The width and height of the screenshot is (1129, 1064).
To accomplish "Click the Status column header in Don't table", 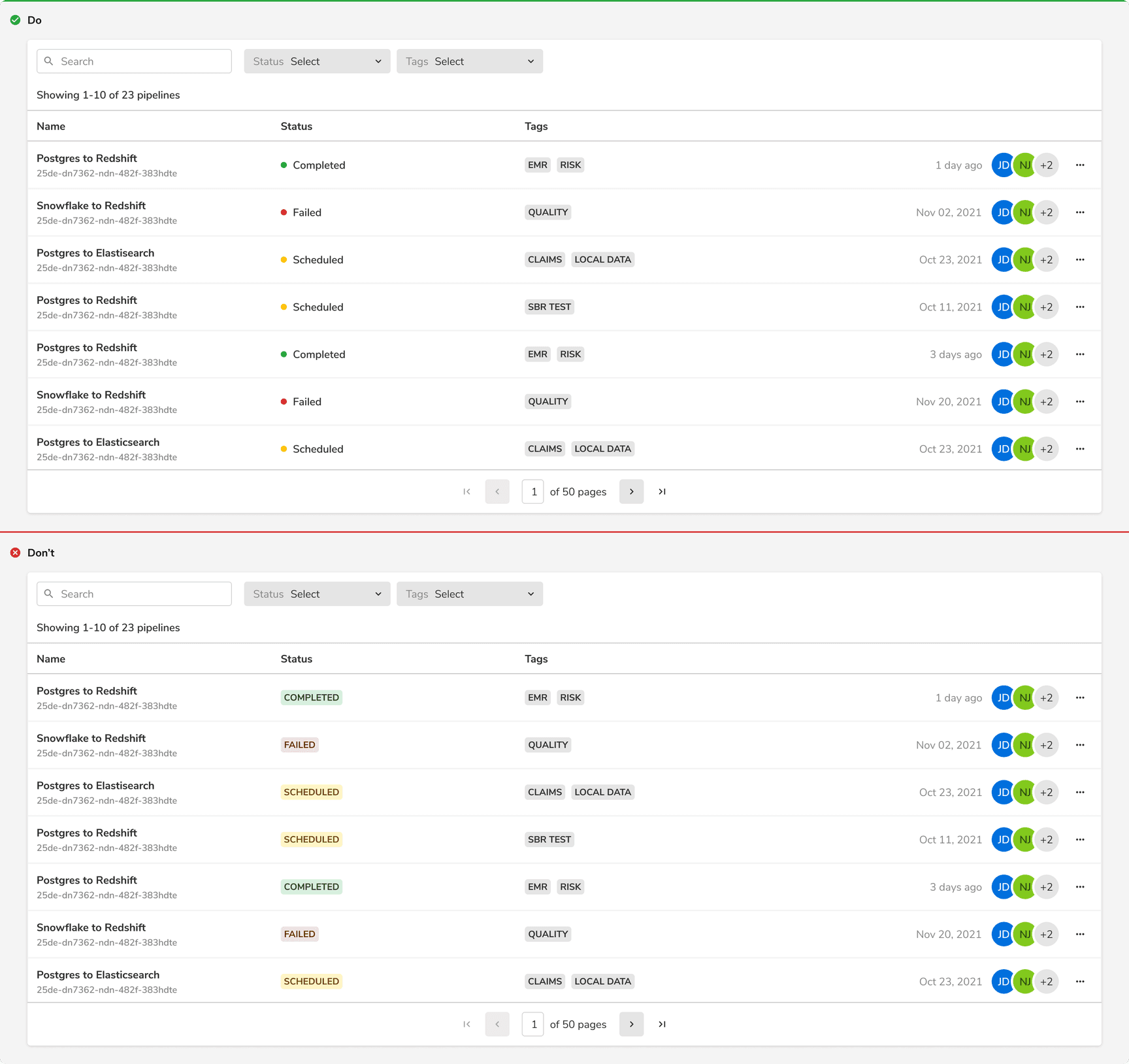I will 297,659.
